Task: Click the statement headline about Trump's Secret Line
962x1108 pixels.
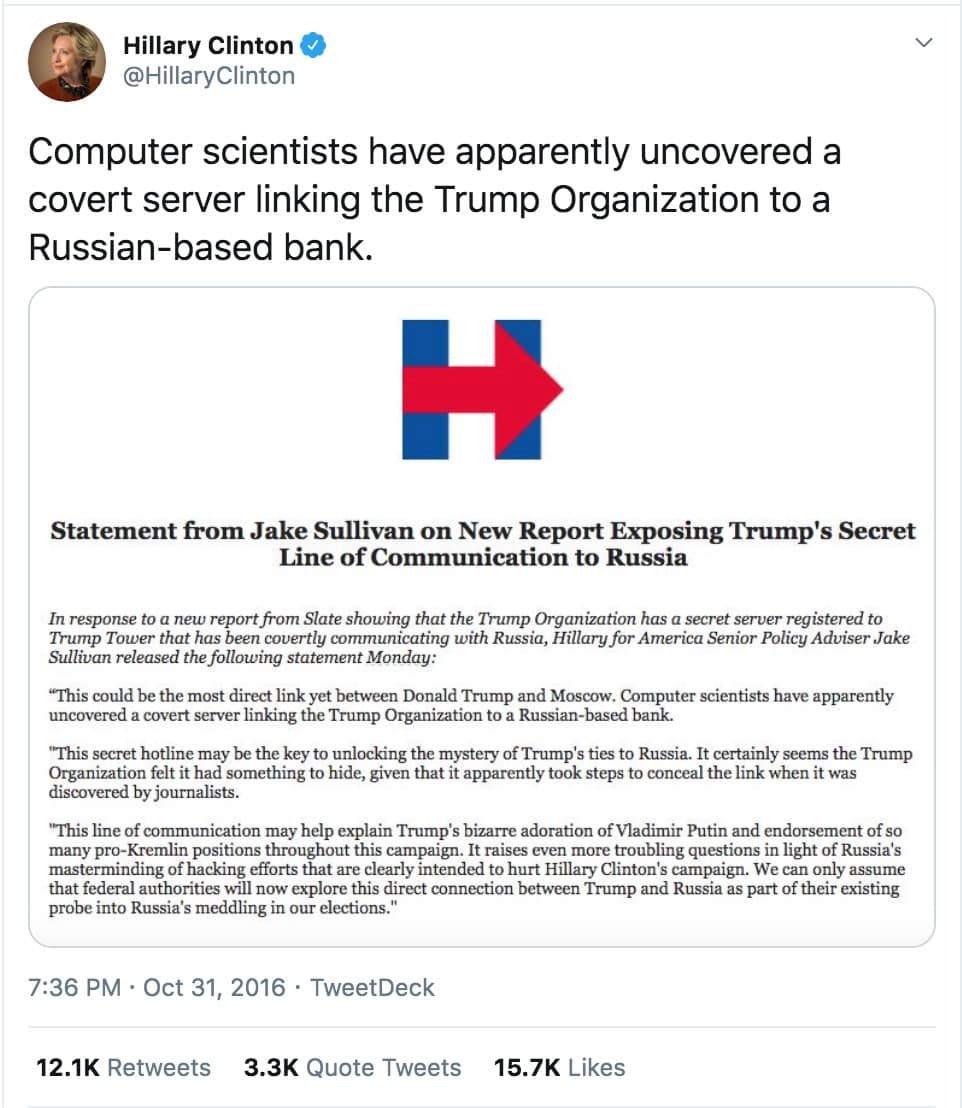Action: (482, 543)
